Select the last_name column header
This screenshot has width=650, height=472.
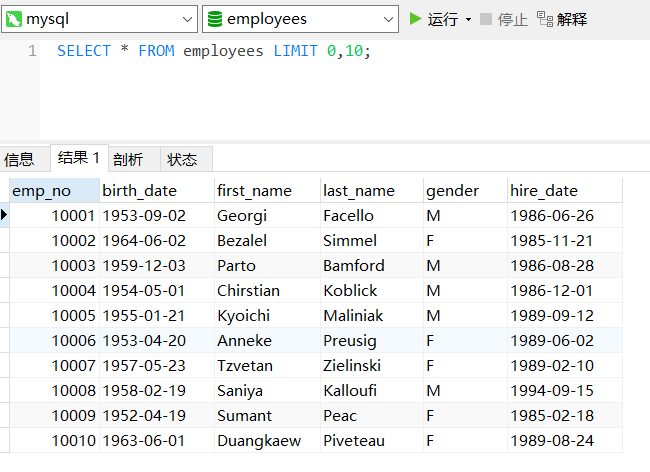click(372, 191)
